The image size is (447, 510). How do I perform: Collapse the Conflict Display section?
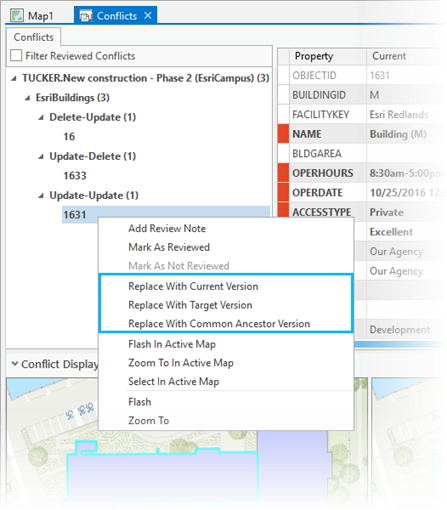(15, 363)
